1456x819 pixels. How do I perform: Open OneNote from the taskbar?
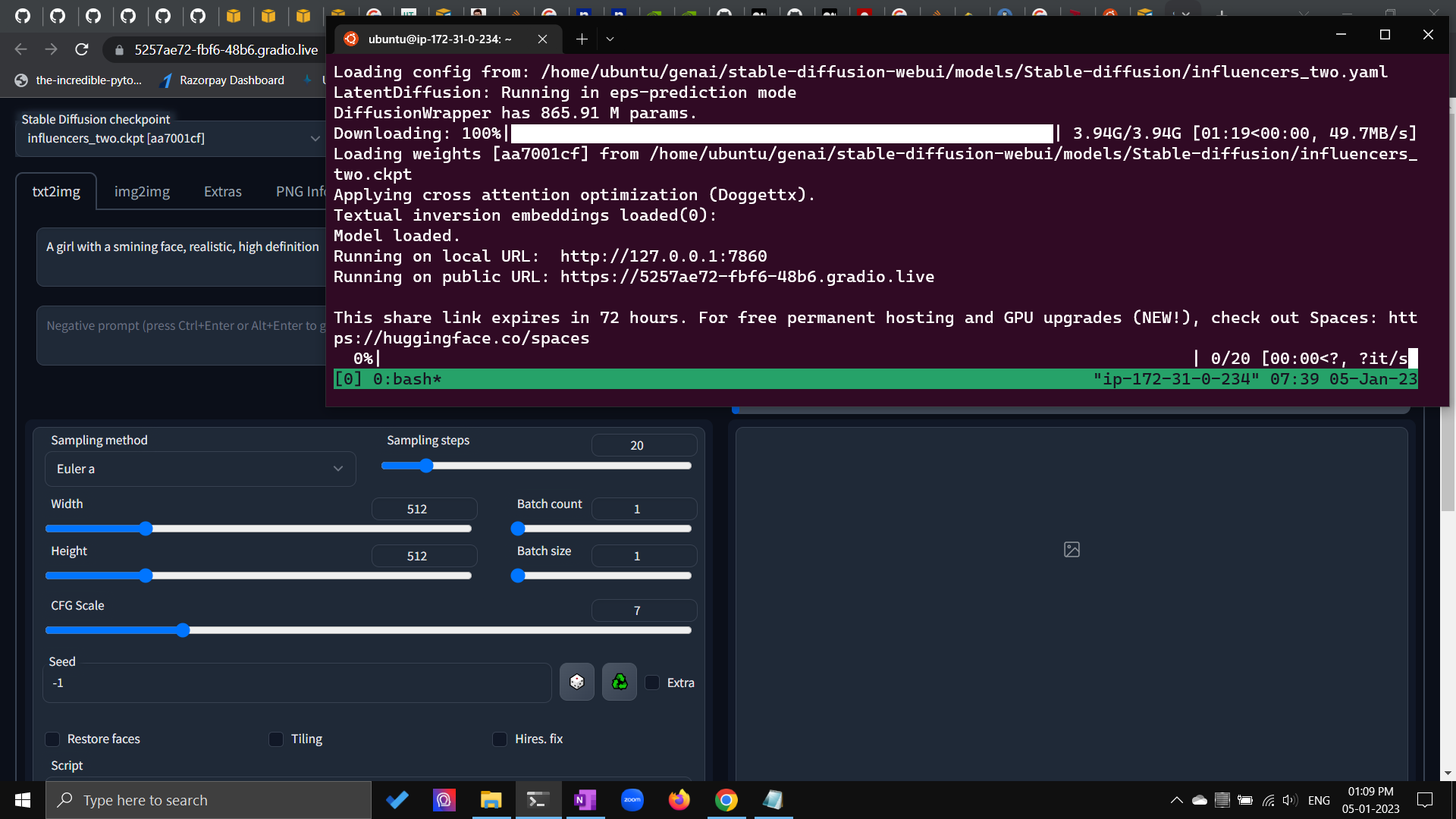point(585,800)
